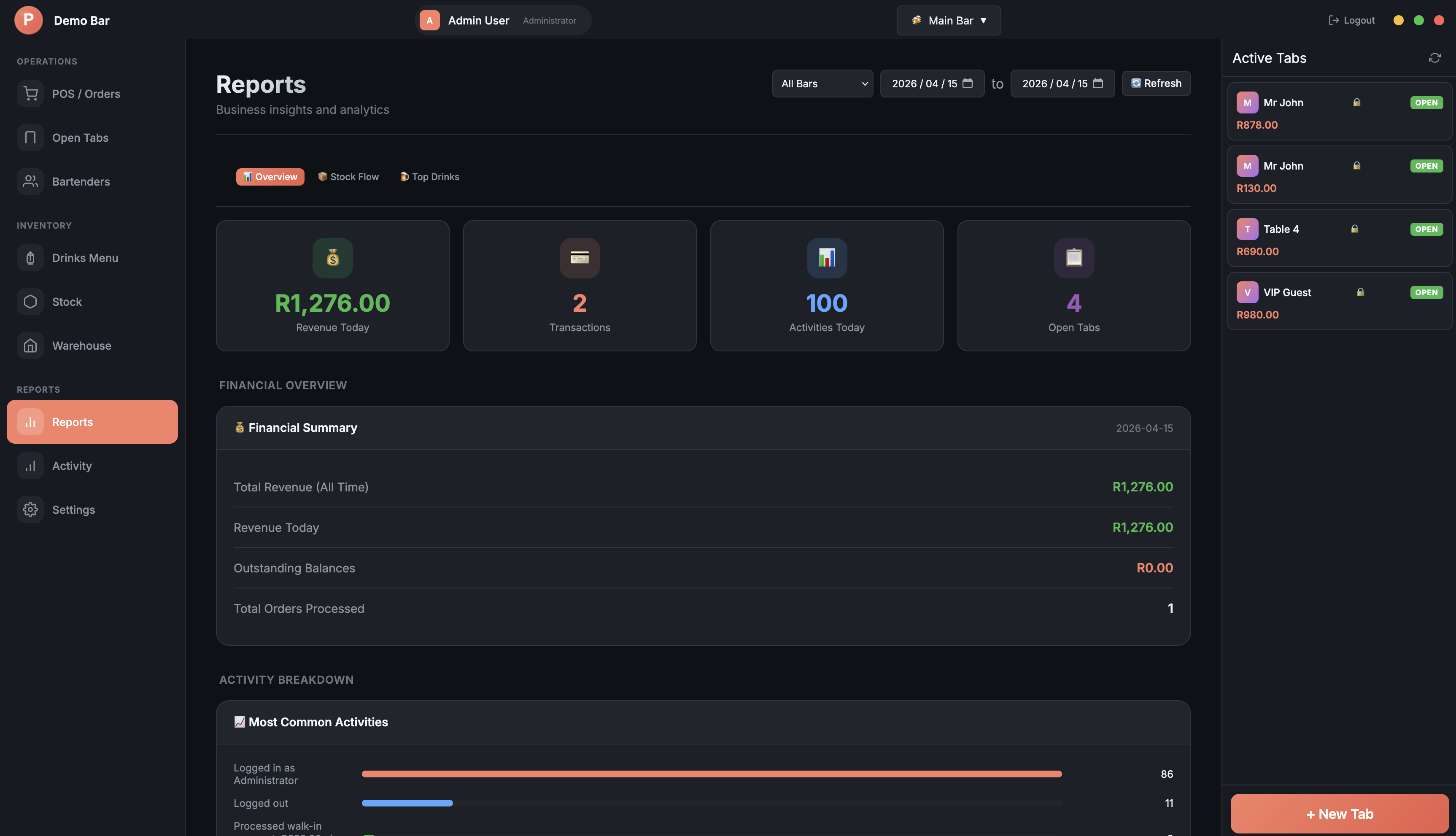
Task: Toggle the lock on the VIP Guest tab
Action: point(1361,292)
